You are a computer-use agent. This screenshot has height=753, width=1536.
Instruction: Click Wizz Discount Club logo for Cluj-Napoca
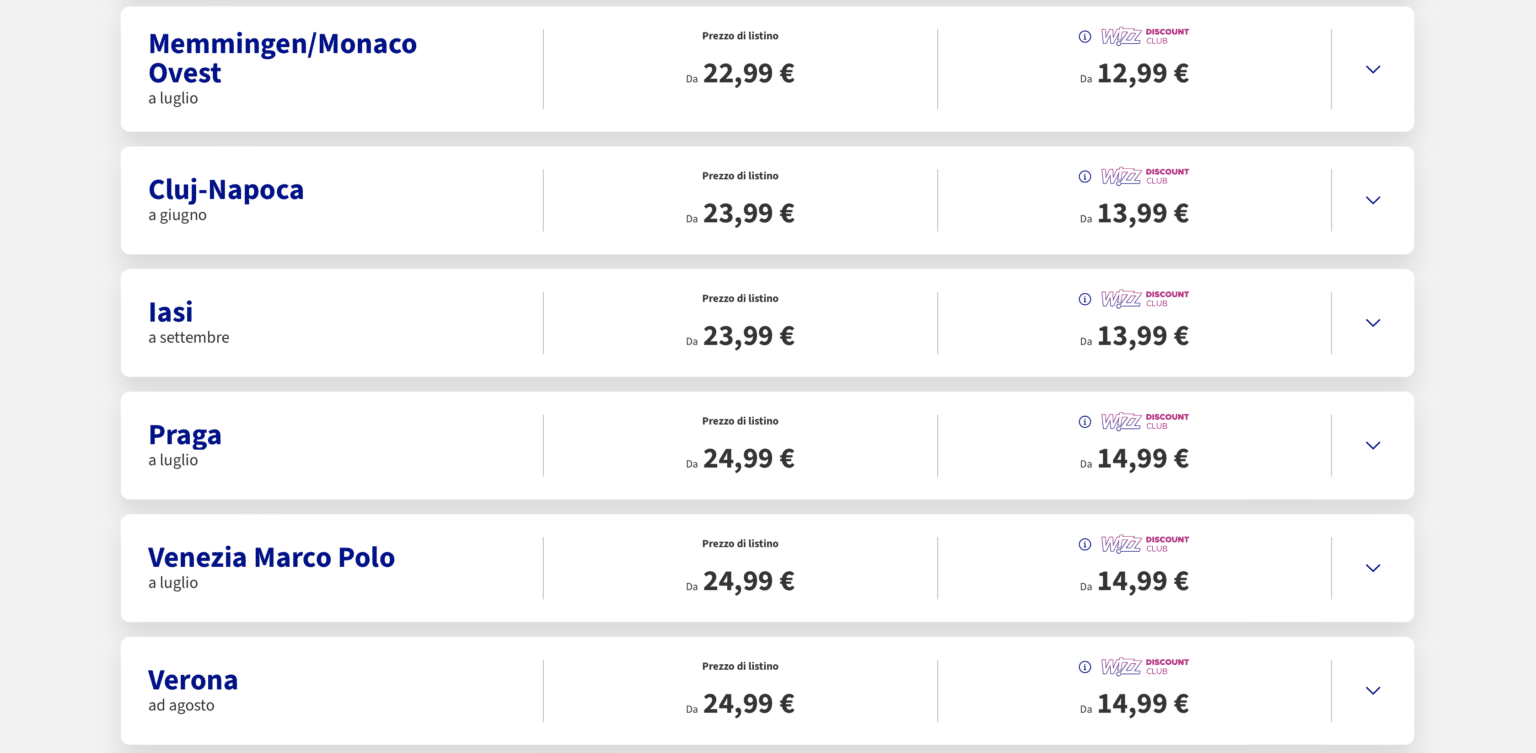(x=1145, y=177)
